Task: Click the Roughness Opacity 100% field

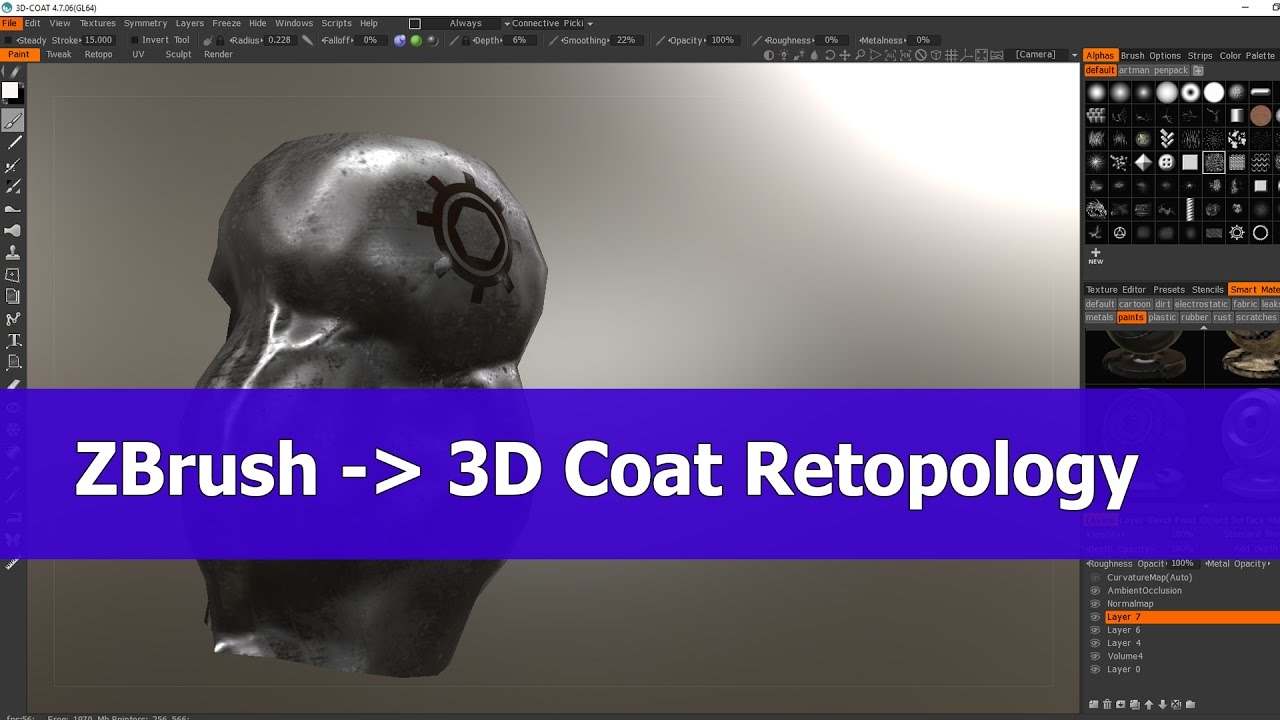Action: tap(1183, 564)
